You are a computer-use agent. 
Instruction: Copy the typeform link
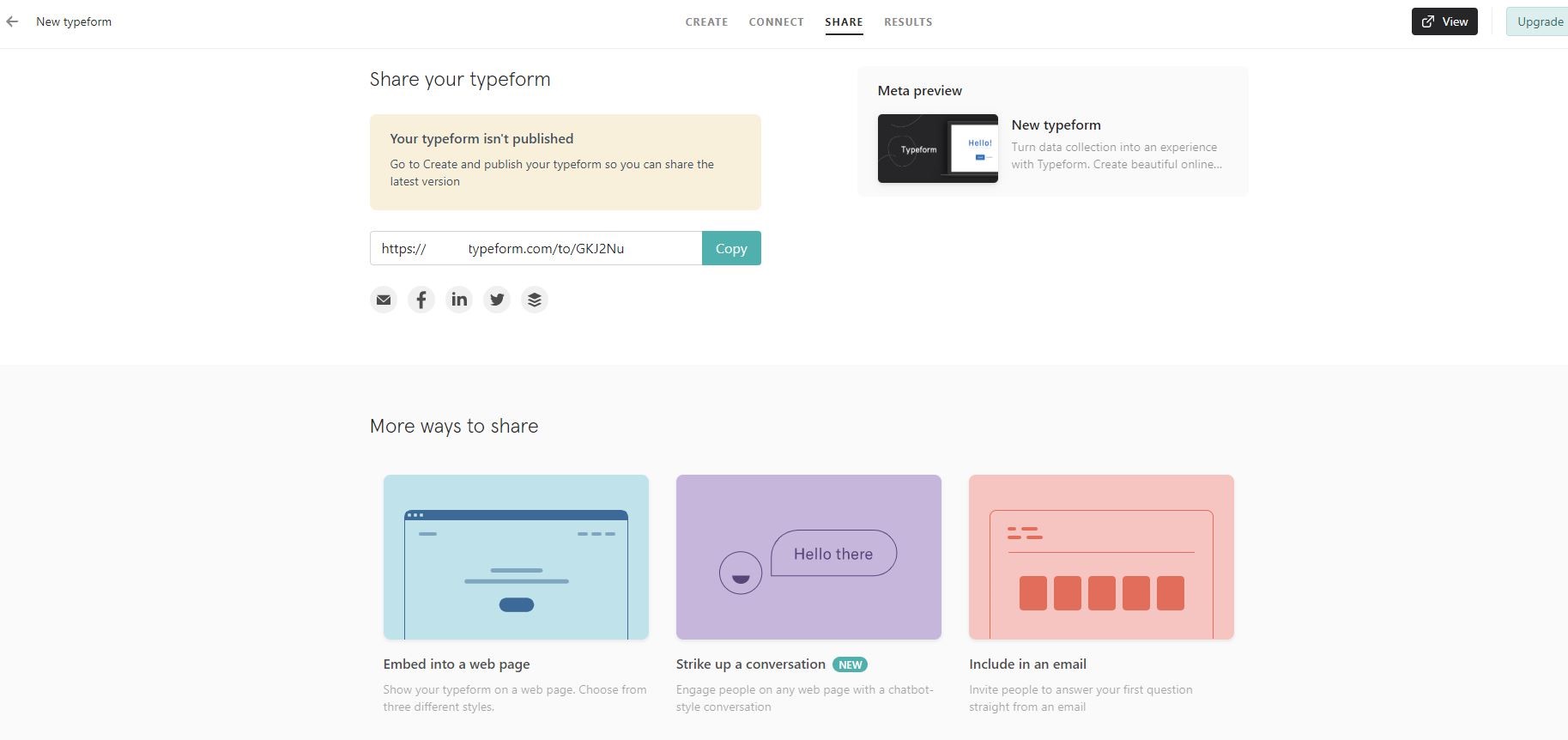(731, 248)
